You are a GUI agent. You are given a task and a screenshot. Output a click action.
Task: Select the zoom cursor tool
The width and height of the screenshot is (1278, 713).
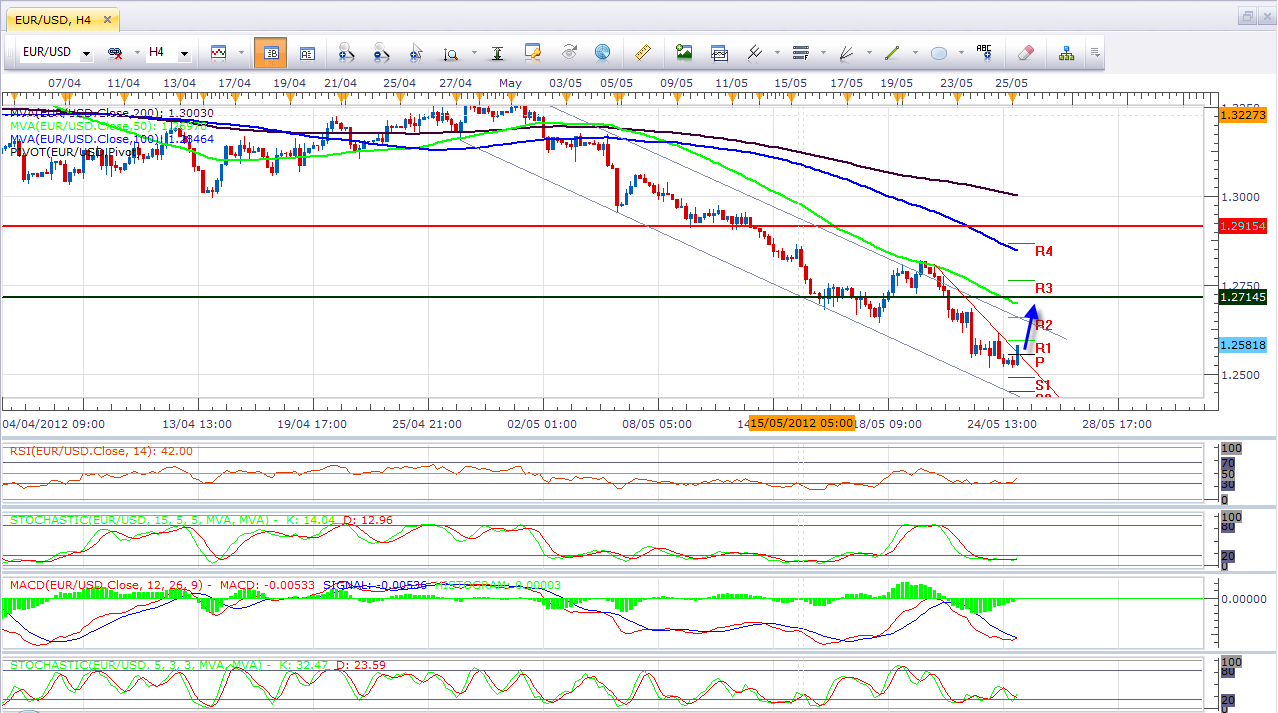416,53
